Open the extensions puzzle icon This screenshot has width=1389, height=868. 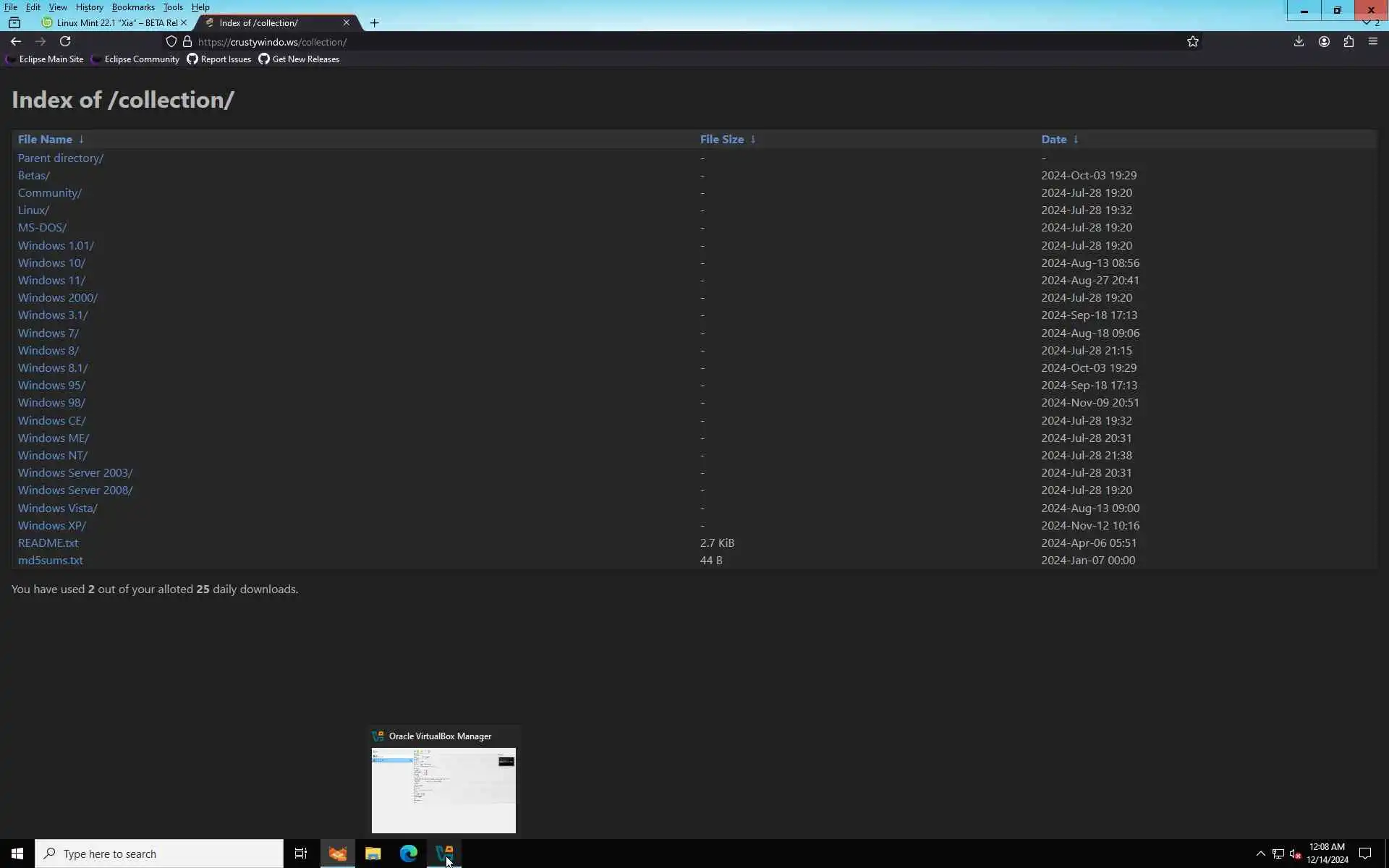click(x=1348, y=42)
